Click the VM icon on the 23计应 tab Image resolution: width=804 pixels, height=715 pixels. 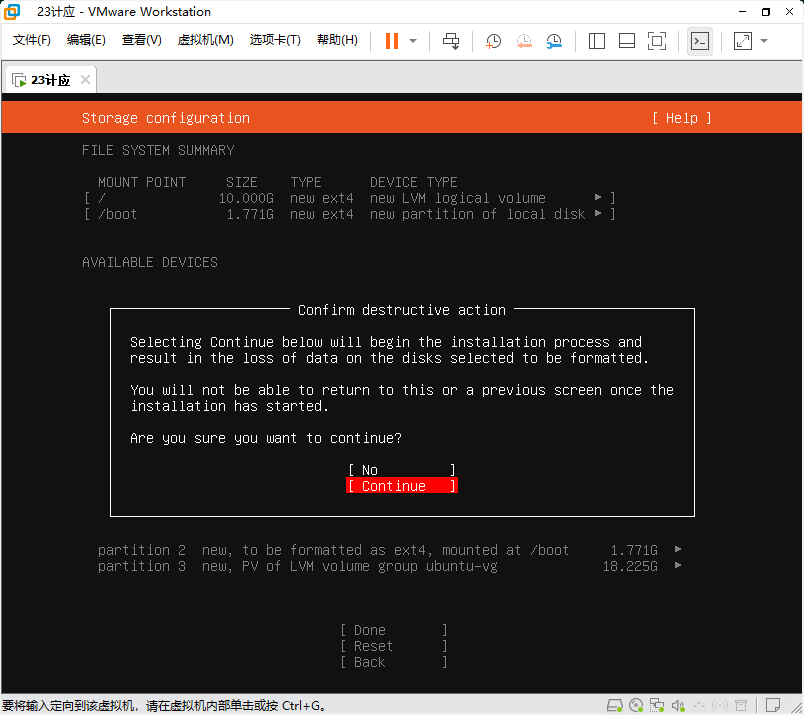pyautogui.click(x=19, y=80)
